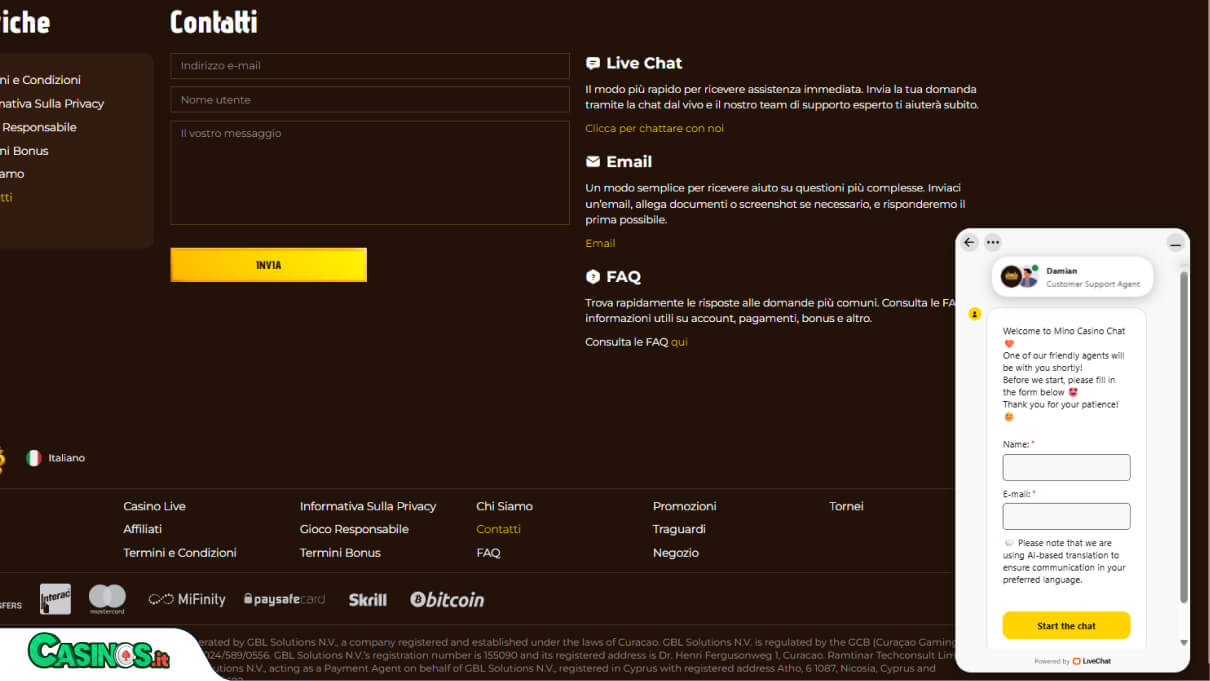Screen dimensions: 1210x681
Task: Open the yellow Email link
Action: (600, 243)
